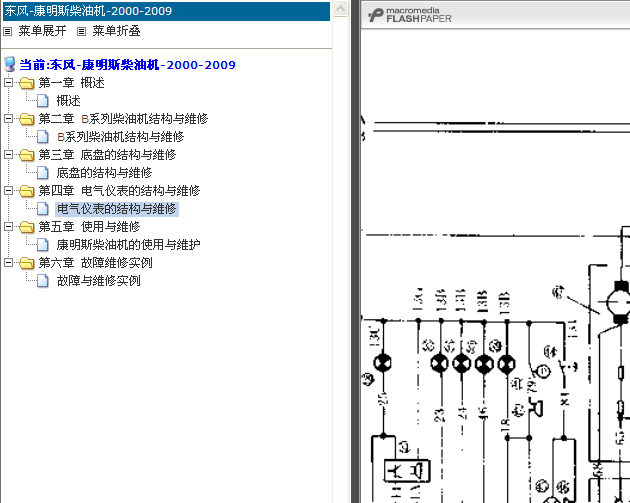The height and width of the screenshot is (503, 630).
Task: Click page icon beside 电气仪表的结构与维修 document
Action: (x=43, y=209)
